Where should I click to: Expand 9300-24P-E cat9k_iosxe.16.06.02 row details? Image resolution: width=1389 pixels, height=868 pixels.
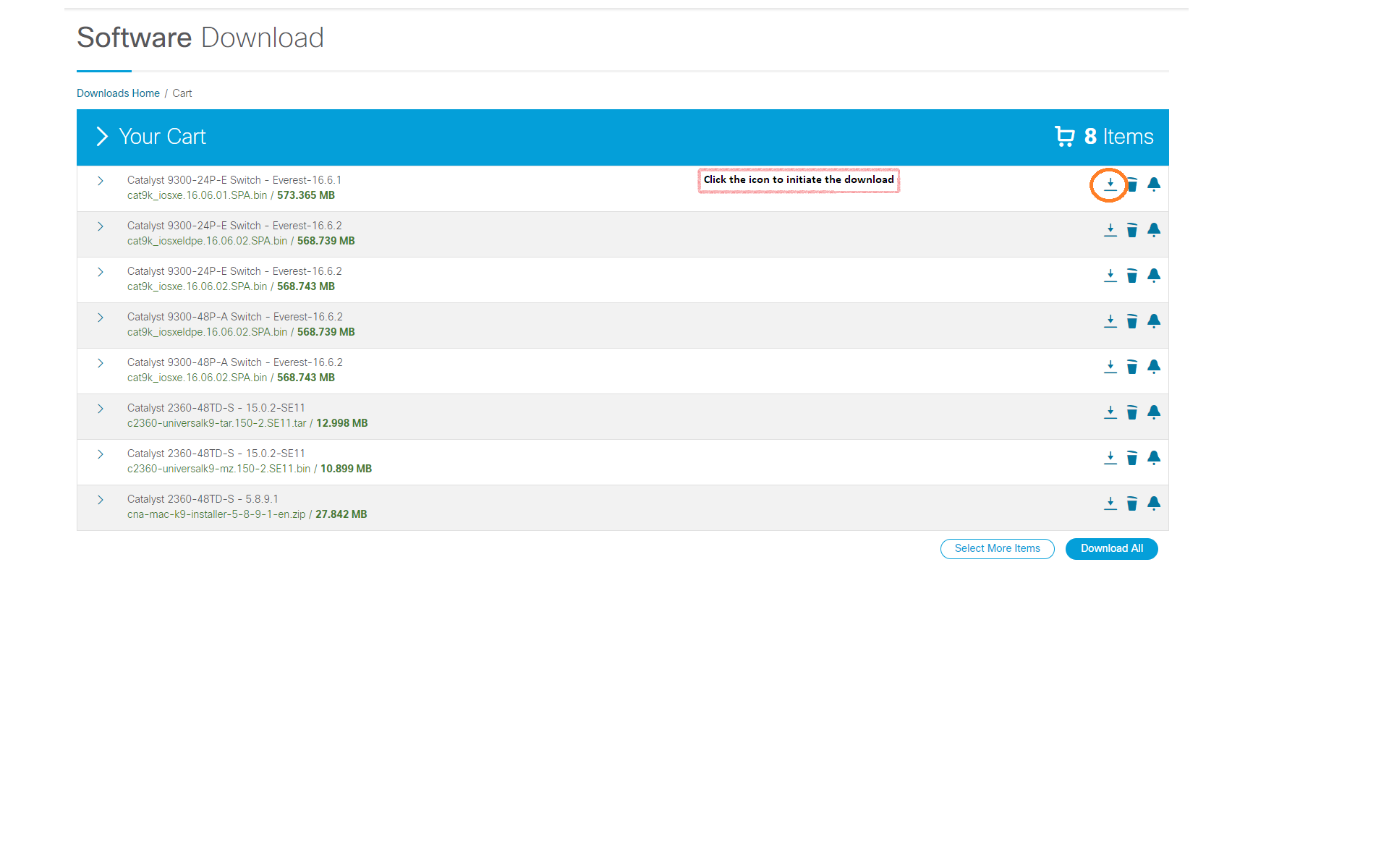(x=101, y=272)
